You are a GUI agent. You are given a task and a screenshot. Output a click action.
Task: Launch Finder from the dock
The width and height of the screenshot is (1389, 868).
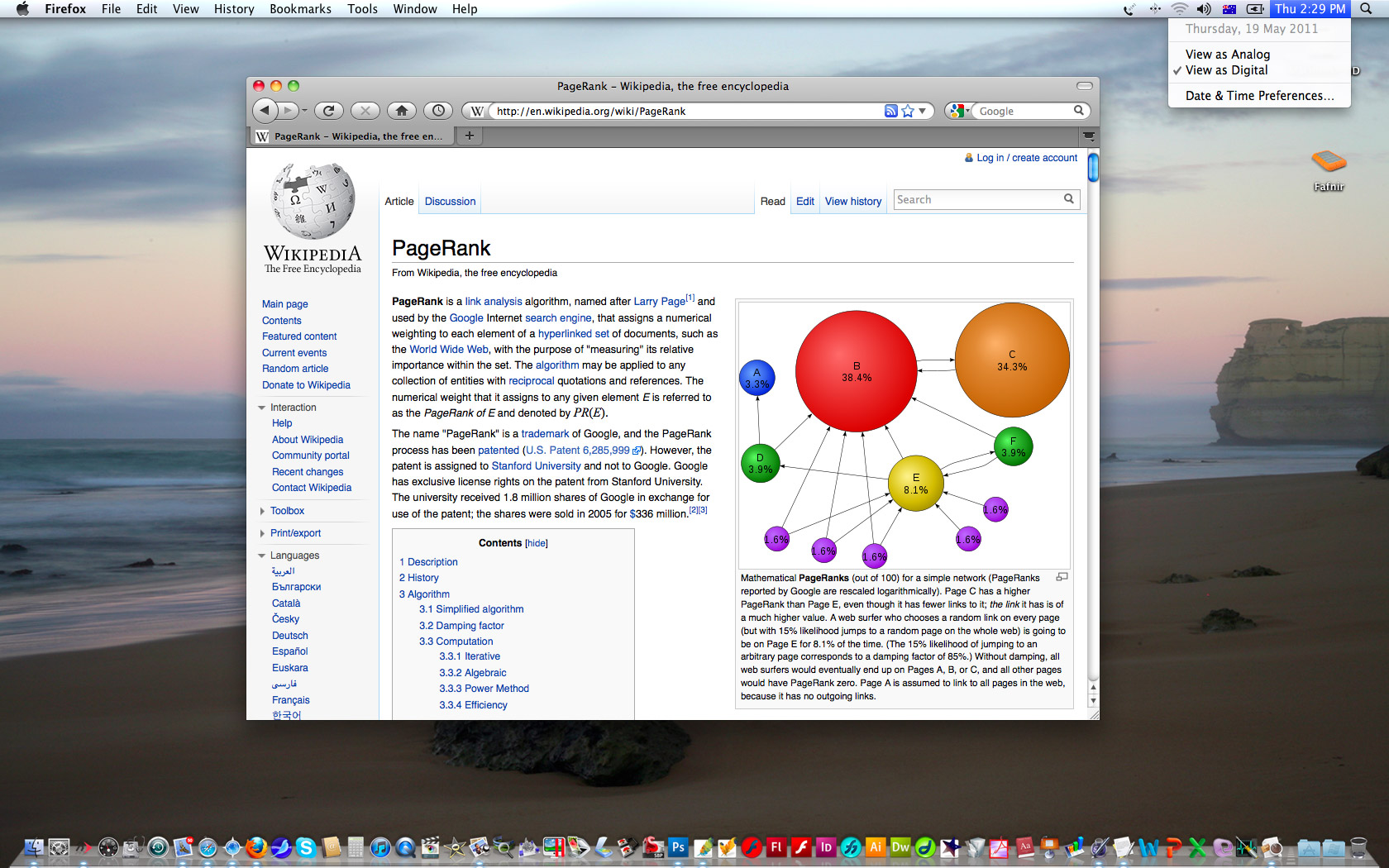34,847
